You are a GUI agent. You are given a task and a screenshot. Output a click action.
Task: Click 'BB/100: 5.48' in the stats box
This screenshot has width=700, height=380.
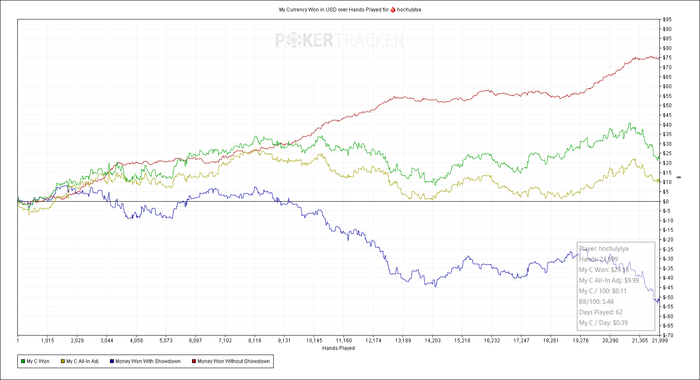click(x=596, y=301)
